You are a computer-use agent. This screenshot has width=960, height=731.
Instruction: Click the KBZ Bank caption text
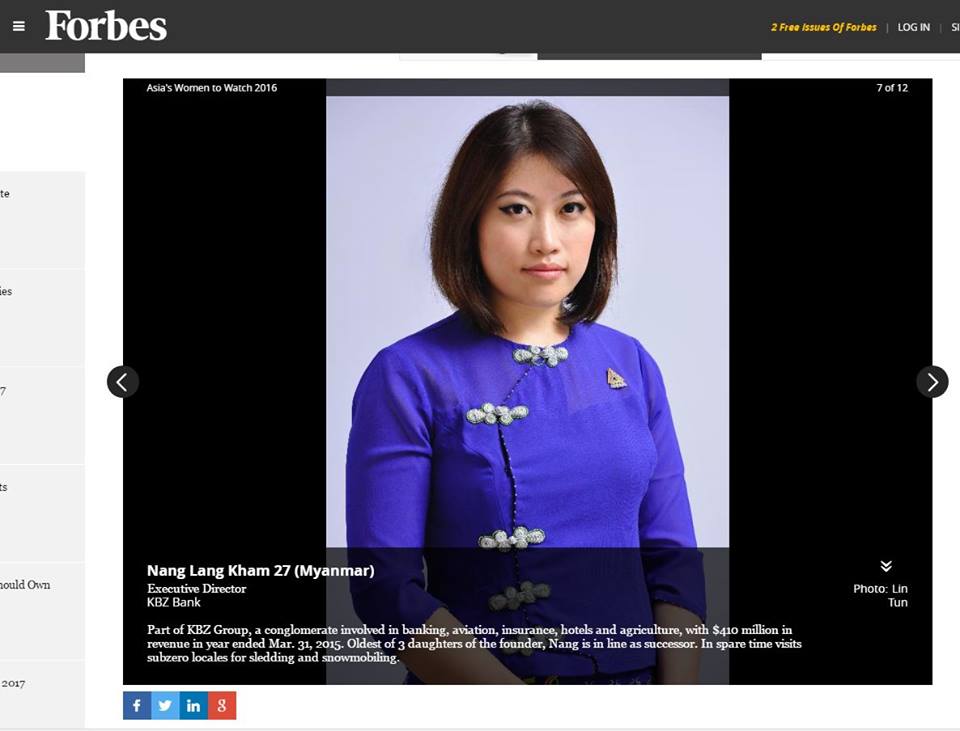(x=174, y=602)
